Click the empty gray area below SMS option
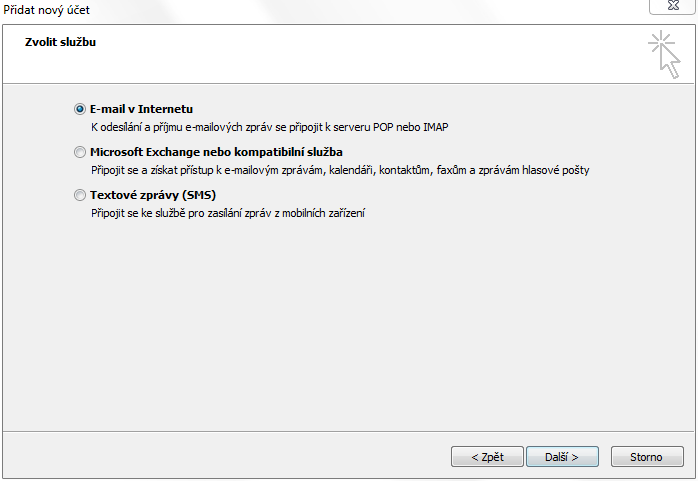 [x=347, y=325]
